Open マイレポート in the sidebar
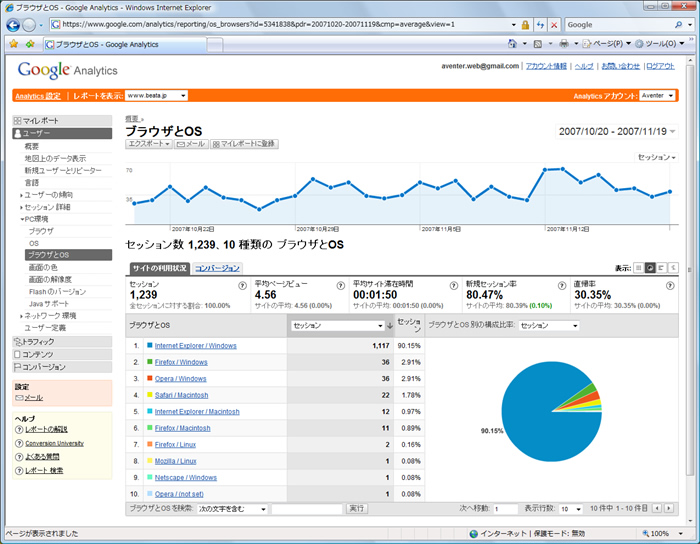Image resolution: width=700 pixels, height=544 pixels. 62,120
